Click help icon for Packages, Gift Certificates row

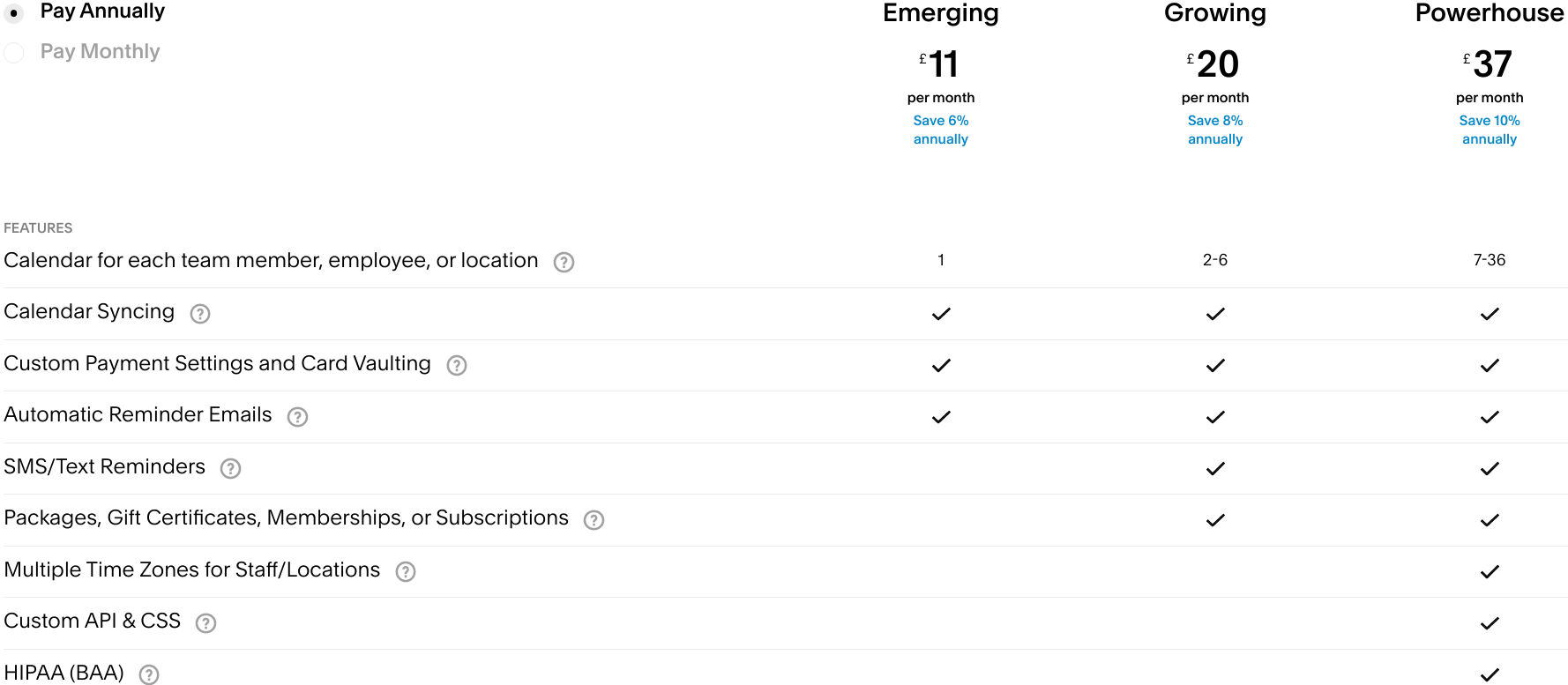(x=594, y=520)
